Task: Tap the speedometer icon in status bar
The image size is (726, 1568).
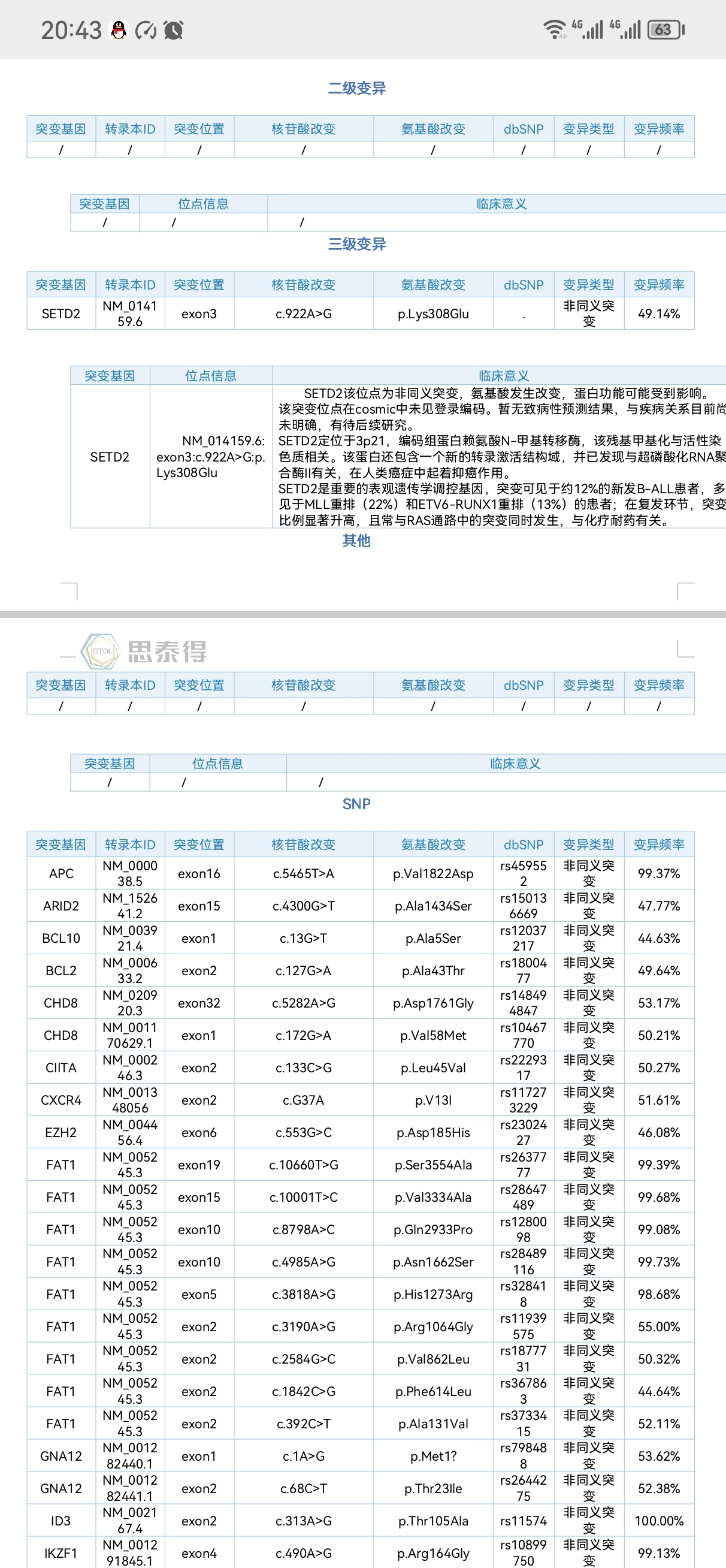Action: pos(146,30)
